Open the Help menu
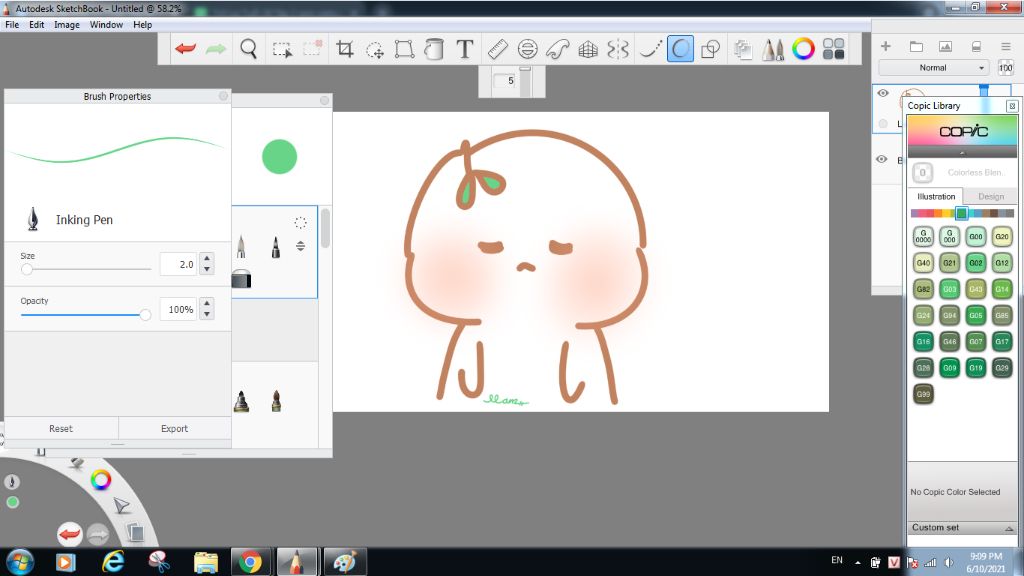The image size is (1024, 576). (x=142, y=25)
